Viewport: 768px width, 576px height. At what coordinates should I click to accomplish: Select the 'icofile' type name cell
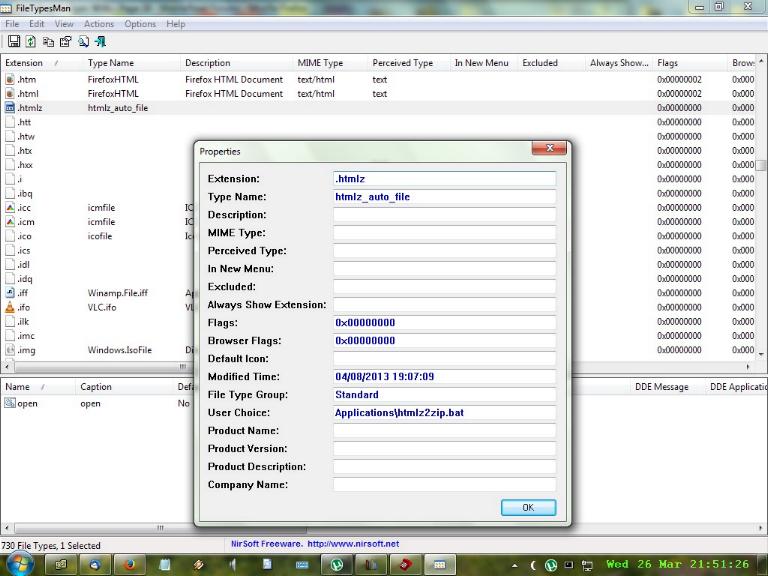pos(100,236)
